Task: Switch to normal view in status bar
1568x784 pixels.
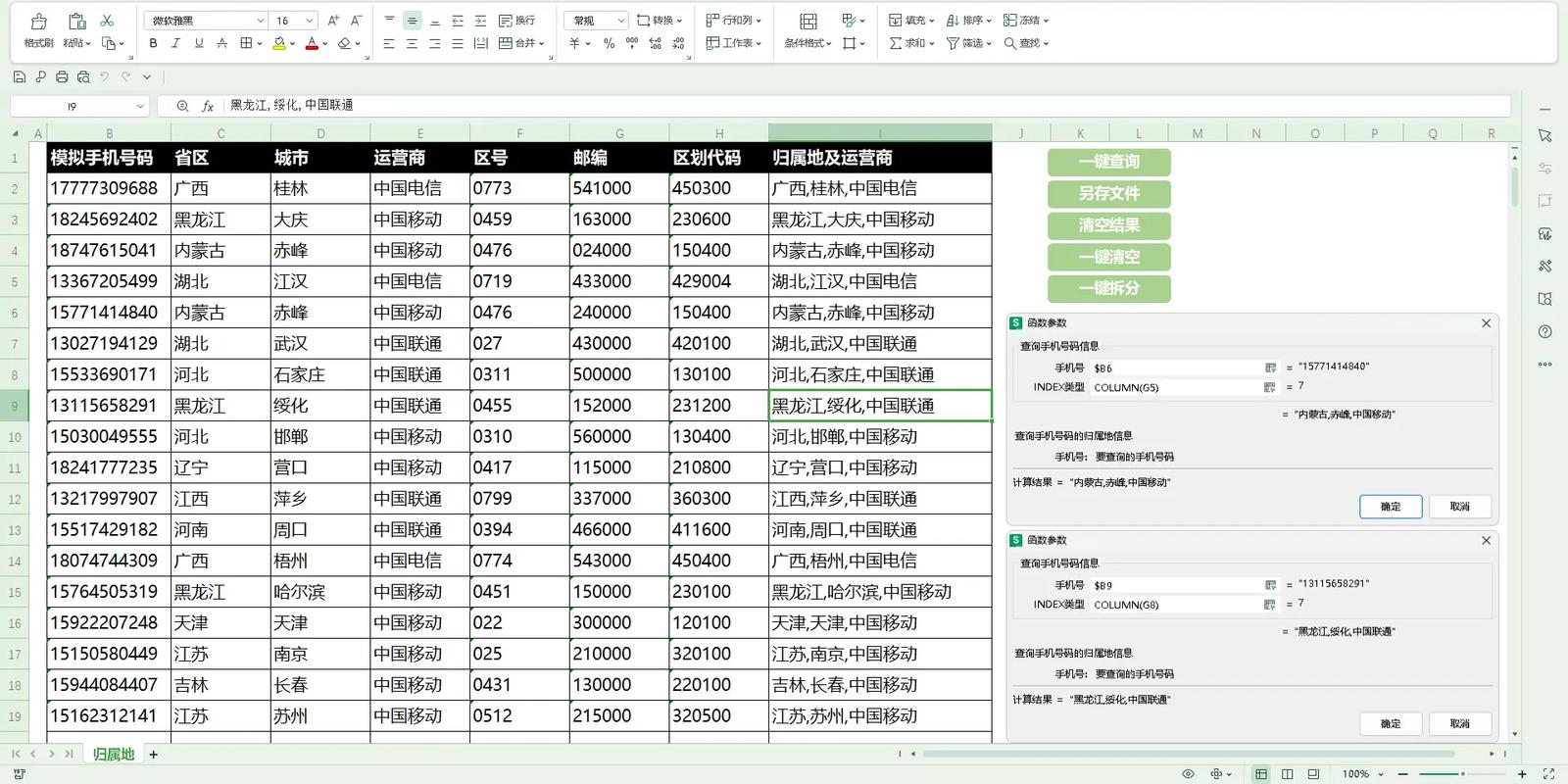Action: [1261, 774]
